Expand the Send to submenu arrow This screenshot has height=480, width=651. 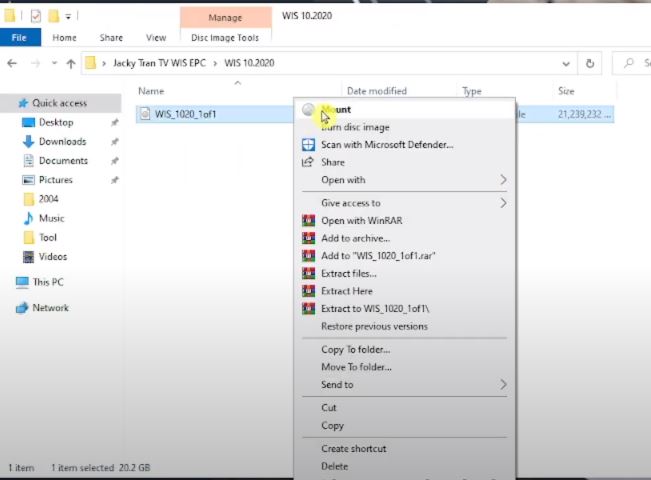[x=503, y=384]
